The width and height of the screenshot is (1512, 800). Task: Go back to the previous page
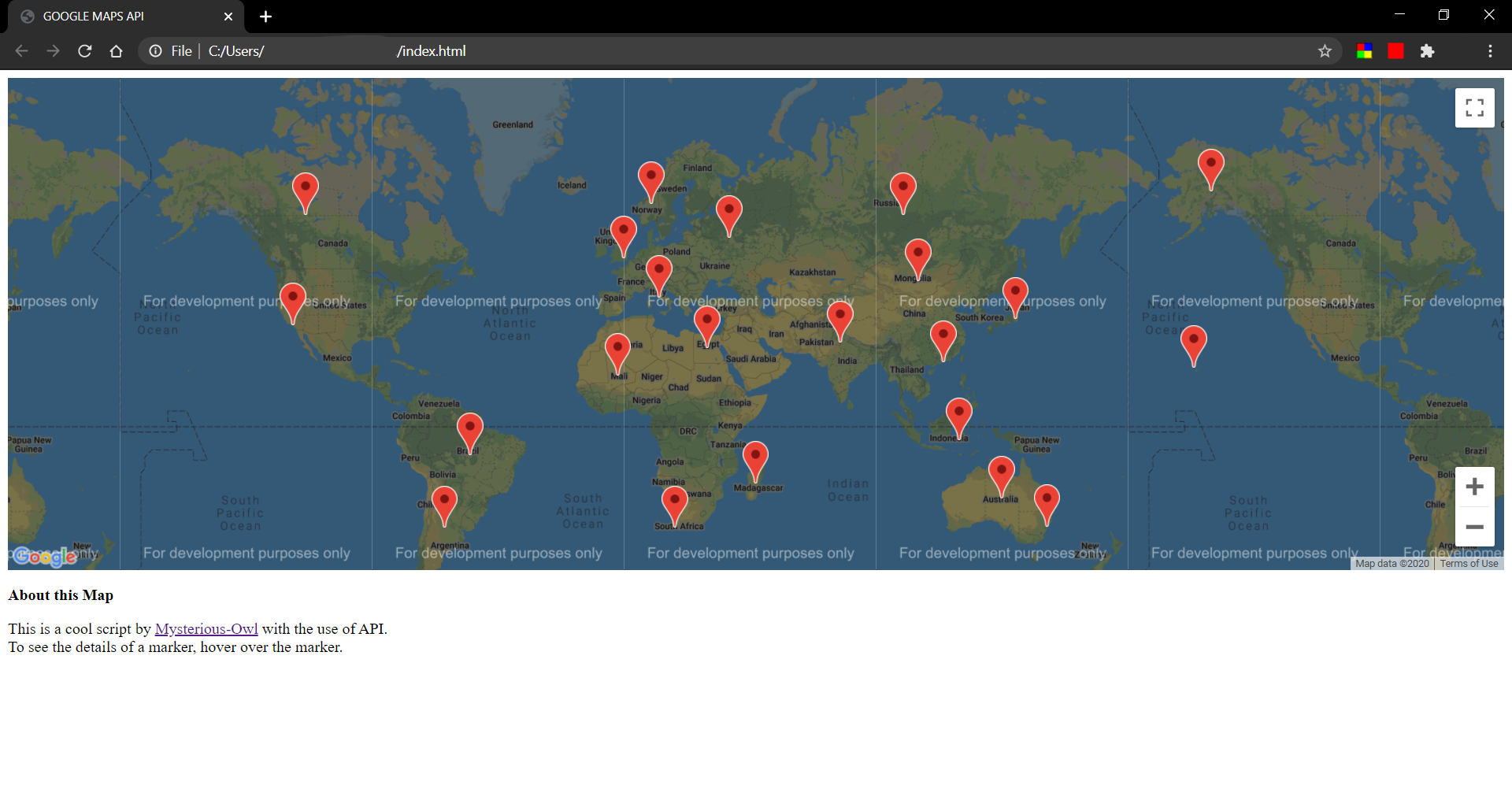pos(21,51)
